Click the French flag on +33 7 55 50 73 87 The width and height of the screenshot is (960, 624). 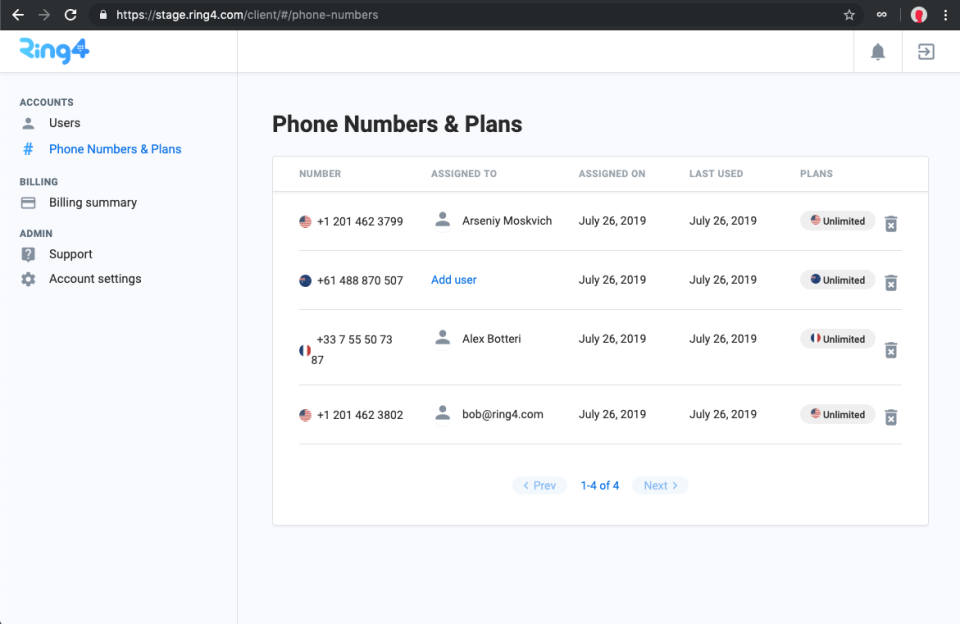[305, 349]
